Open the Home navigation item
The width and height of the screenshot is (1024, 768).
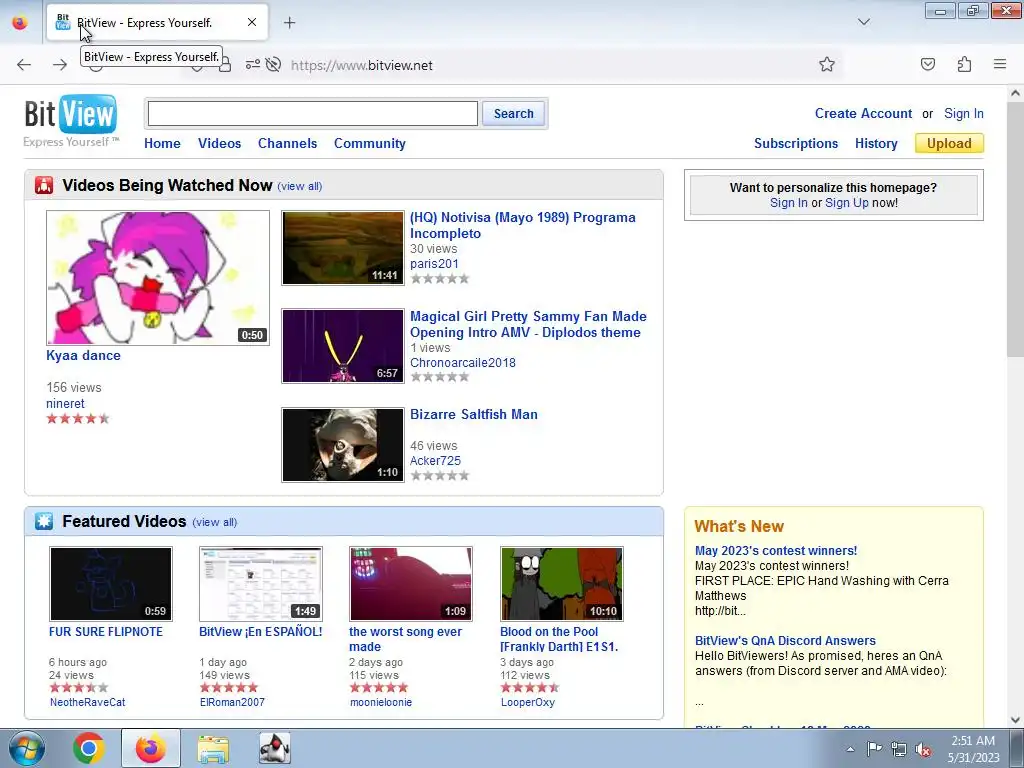click(162, 143)
